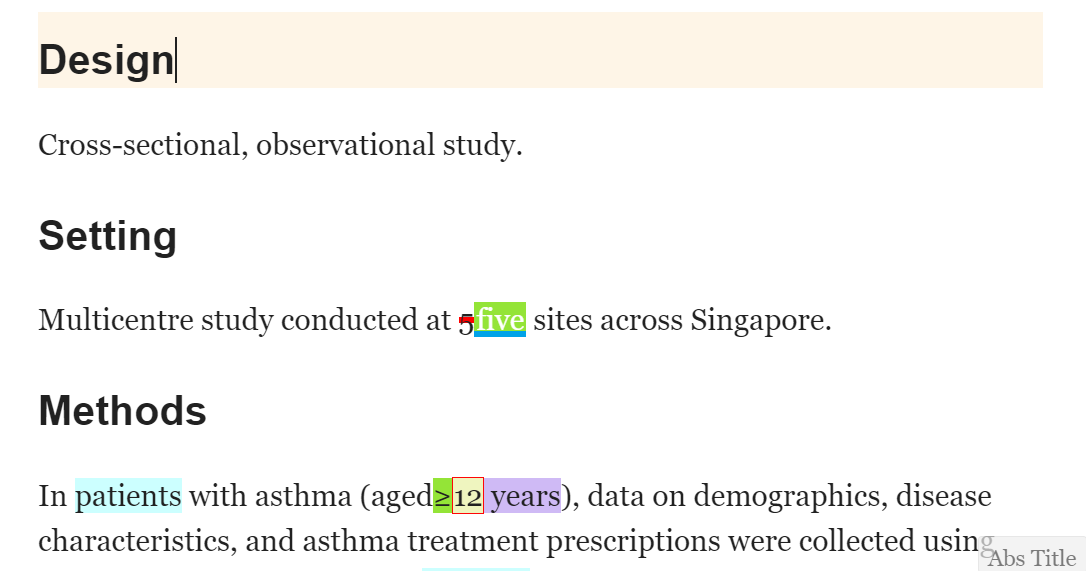1086x571 pixels.
Task: Select the green-highlighted ≥ symbol
Action: [443, 495]
